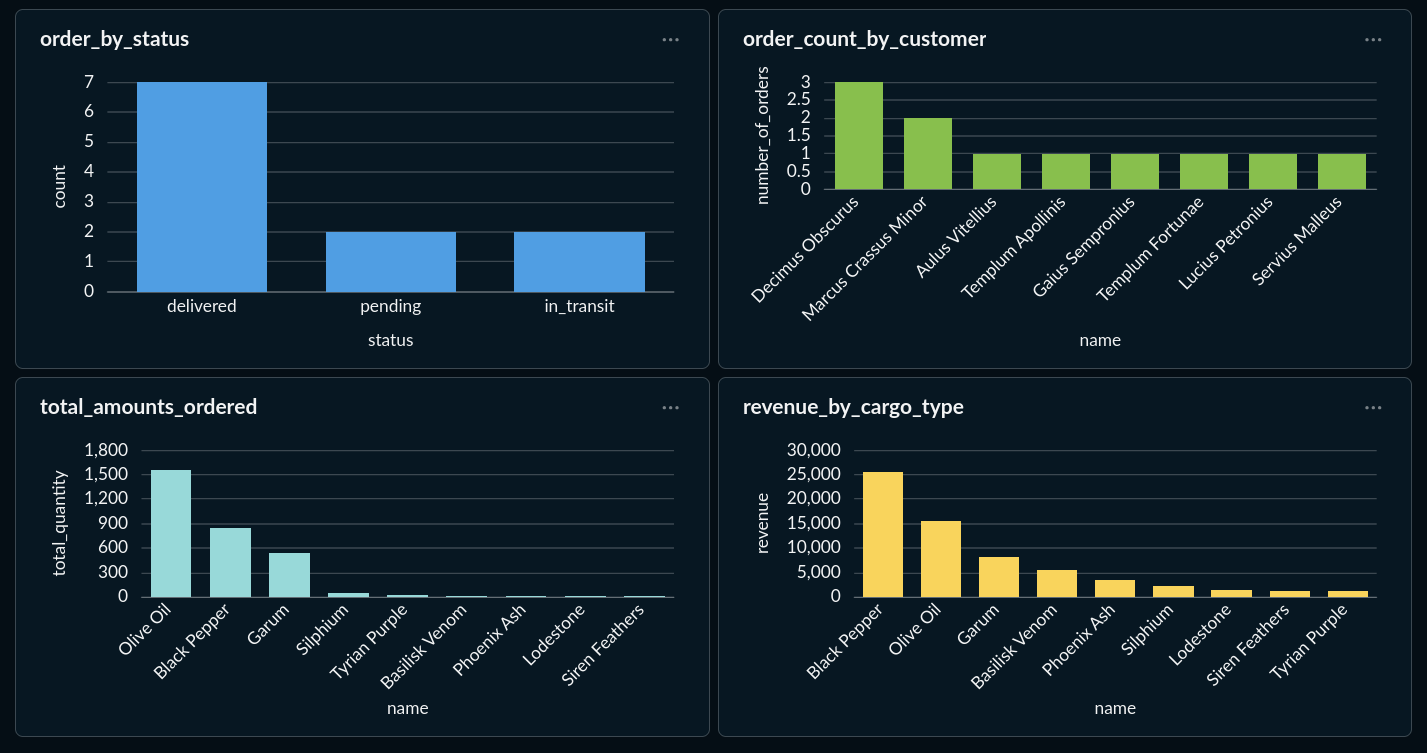The width and height of the screenshot is (1427, 753).
Task: Click the Olive Oil bar in total_amounts_ordered
Action: pos(171,533)
